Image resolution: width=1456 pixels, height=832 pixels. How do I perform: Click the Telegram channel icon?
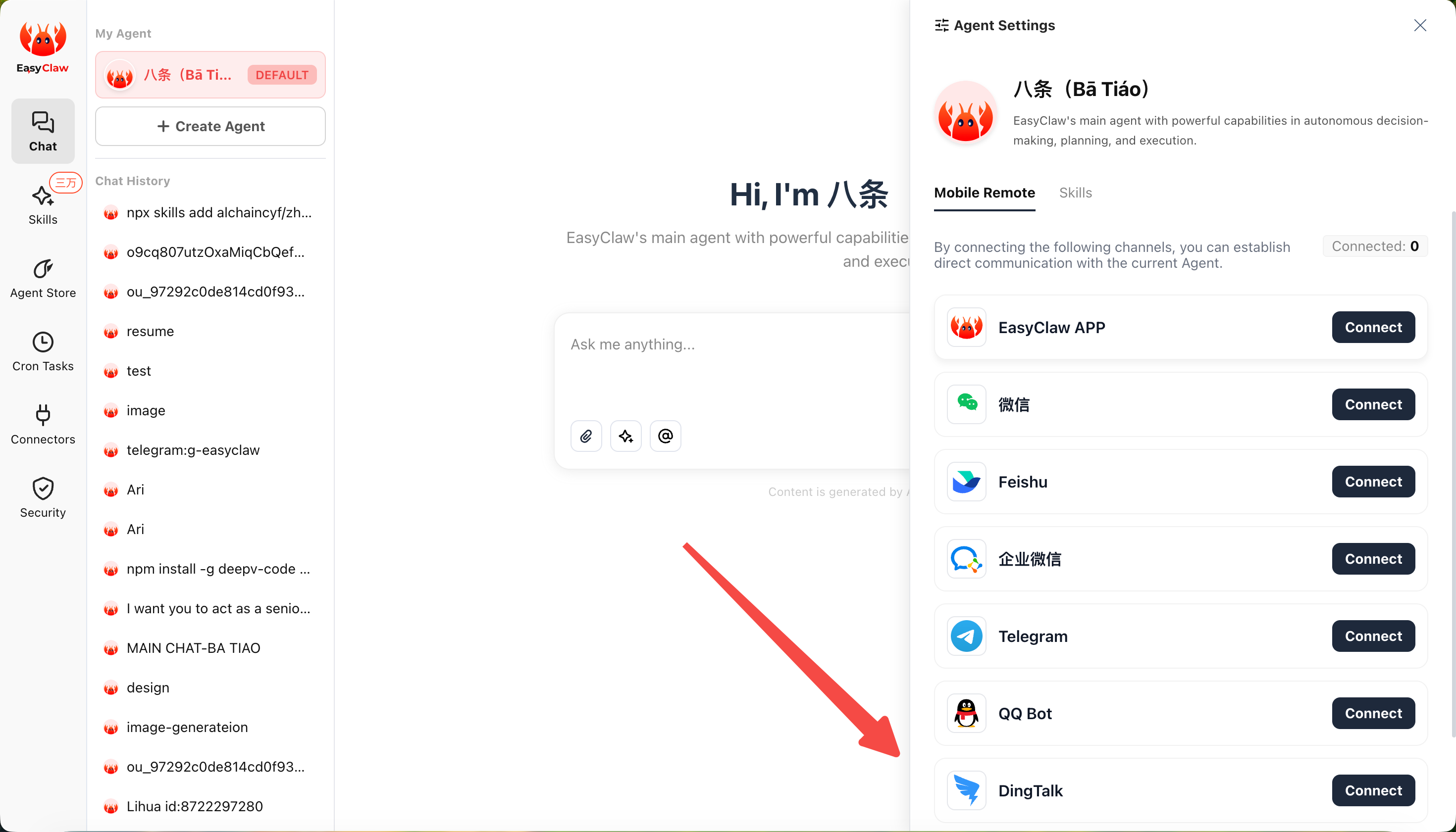pyautogui.click(x=966, y=636)
